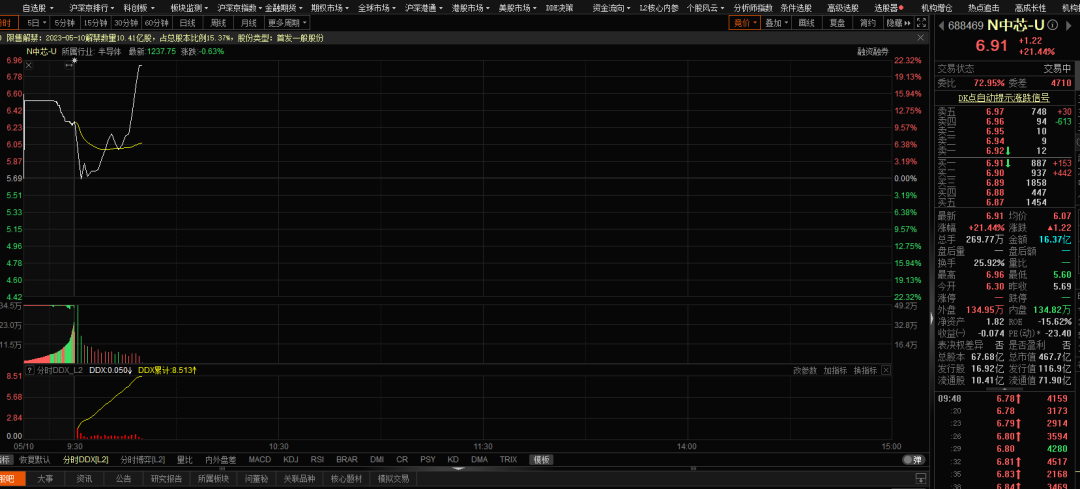Go to previous stock with left arrow
The height and width of the screenshot is (489, 1080).
click(940, 25)
